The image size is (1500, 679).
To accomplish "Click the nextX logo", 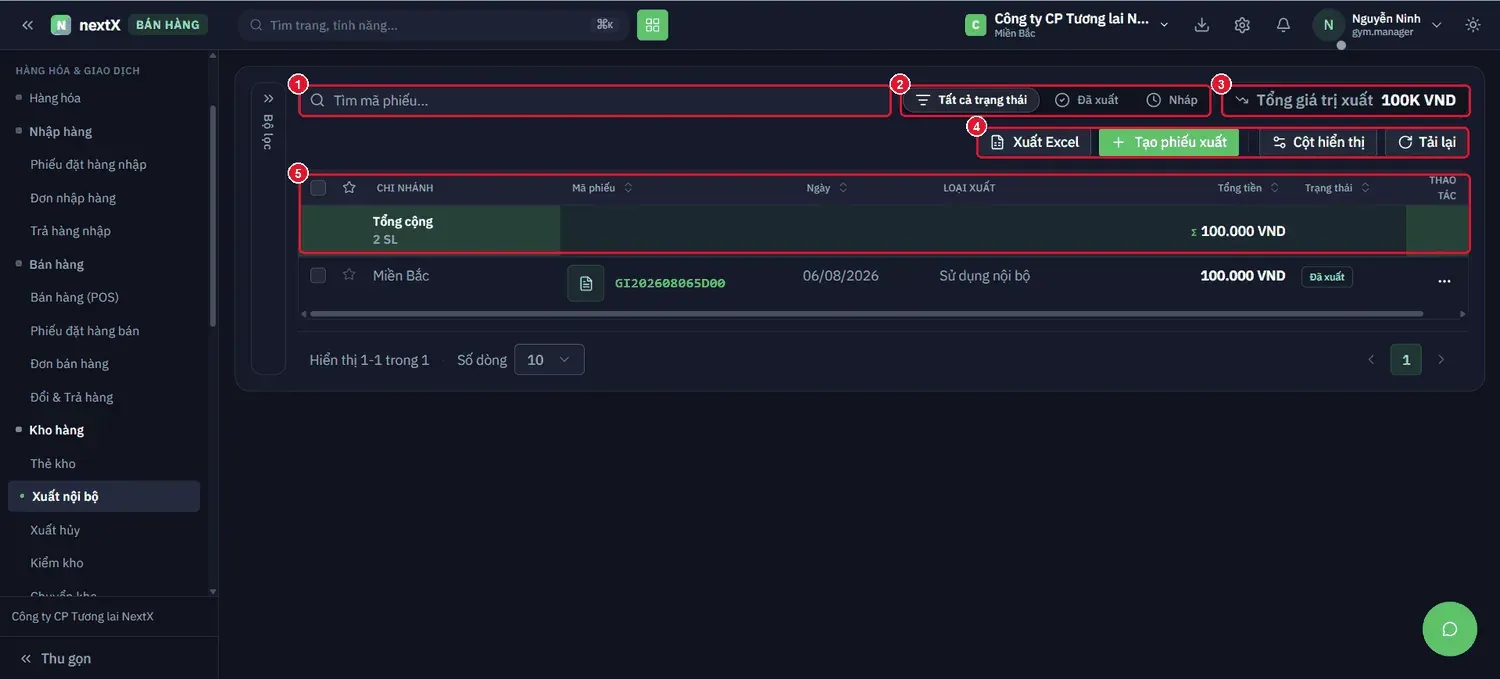I will [86, 25].
